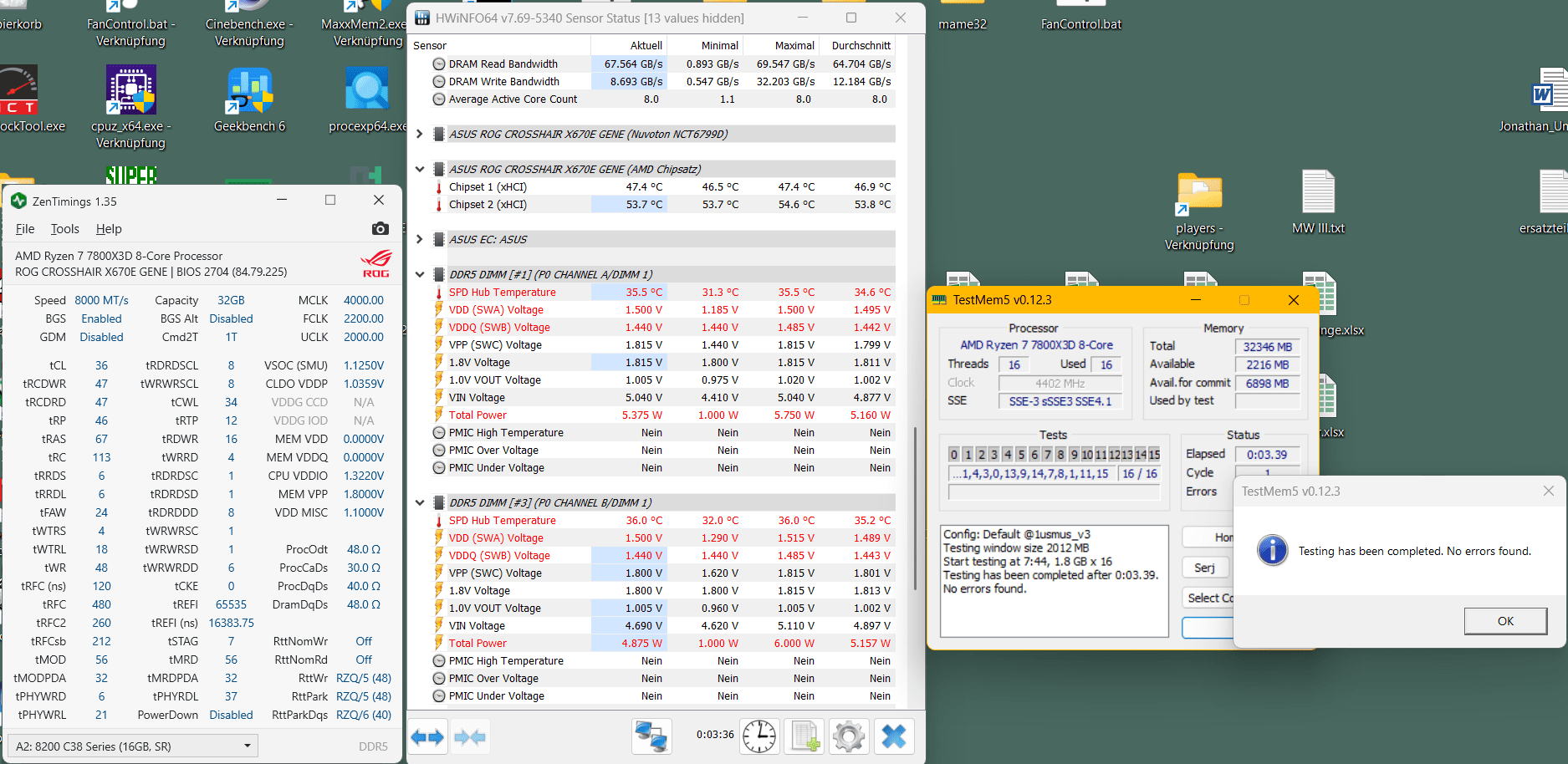Open the Help menu in ZenTimings
The image size is (1568, 764).
tap(109, 229)
